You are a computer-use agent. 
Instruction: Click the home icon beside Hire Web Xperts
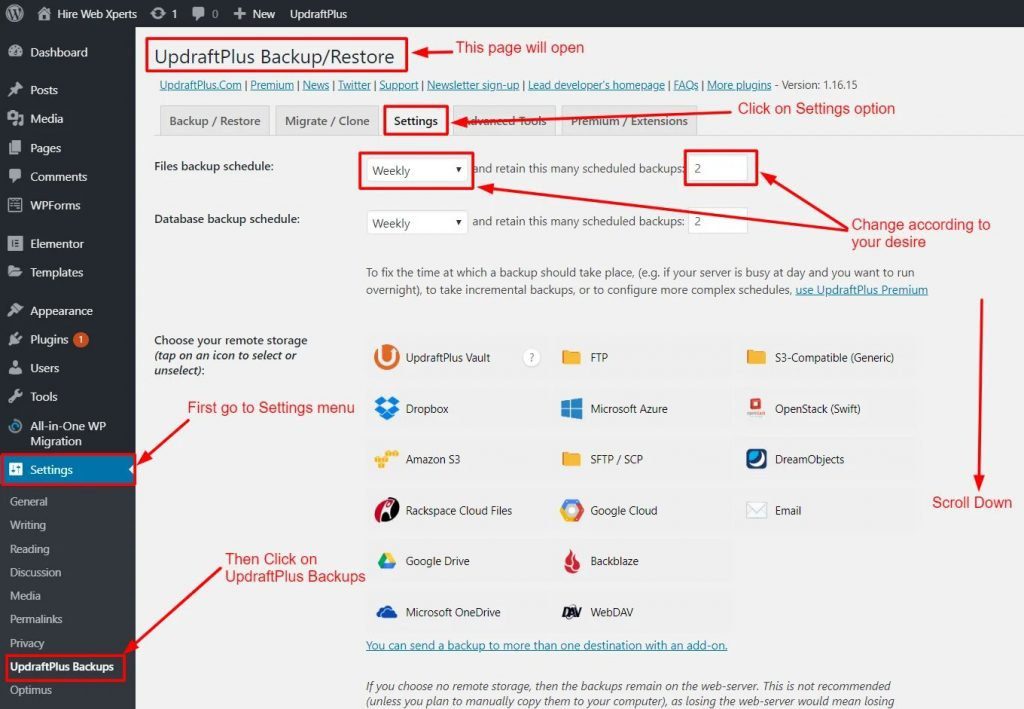(x=44, y=14)
